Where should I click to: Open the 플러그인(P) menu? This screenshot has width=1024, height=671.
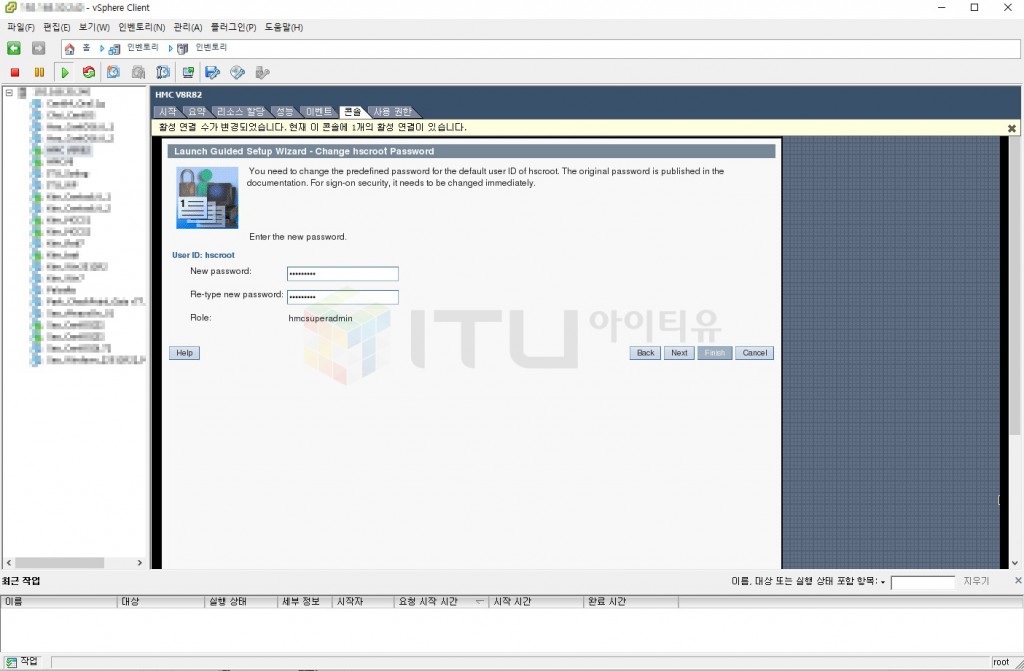click(x=232, y=27)
